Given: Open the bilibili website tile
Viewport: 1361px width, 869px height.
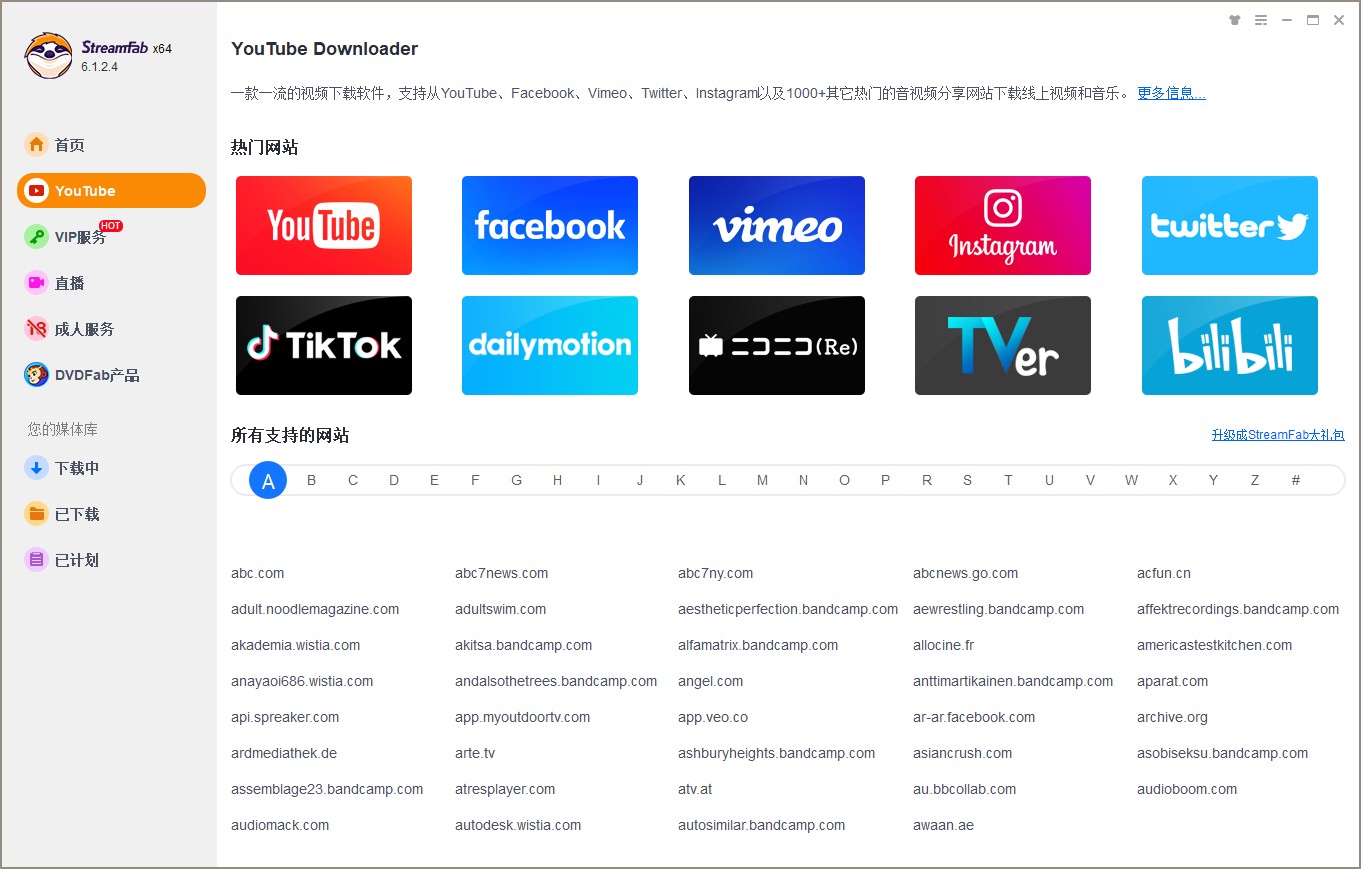Looking at the screenshot, I should click(x=1230, y=345).
